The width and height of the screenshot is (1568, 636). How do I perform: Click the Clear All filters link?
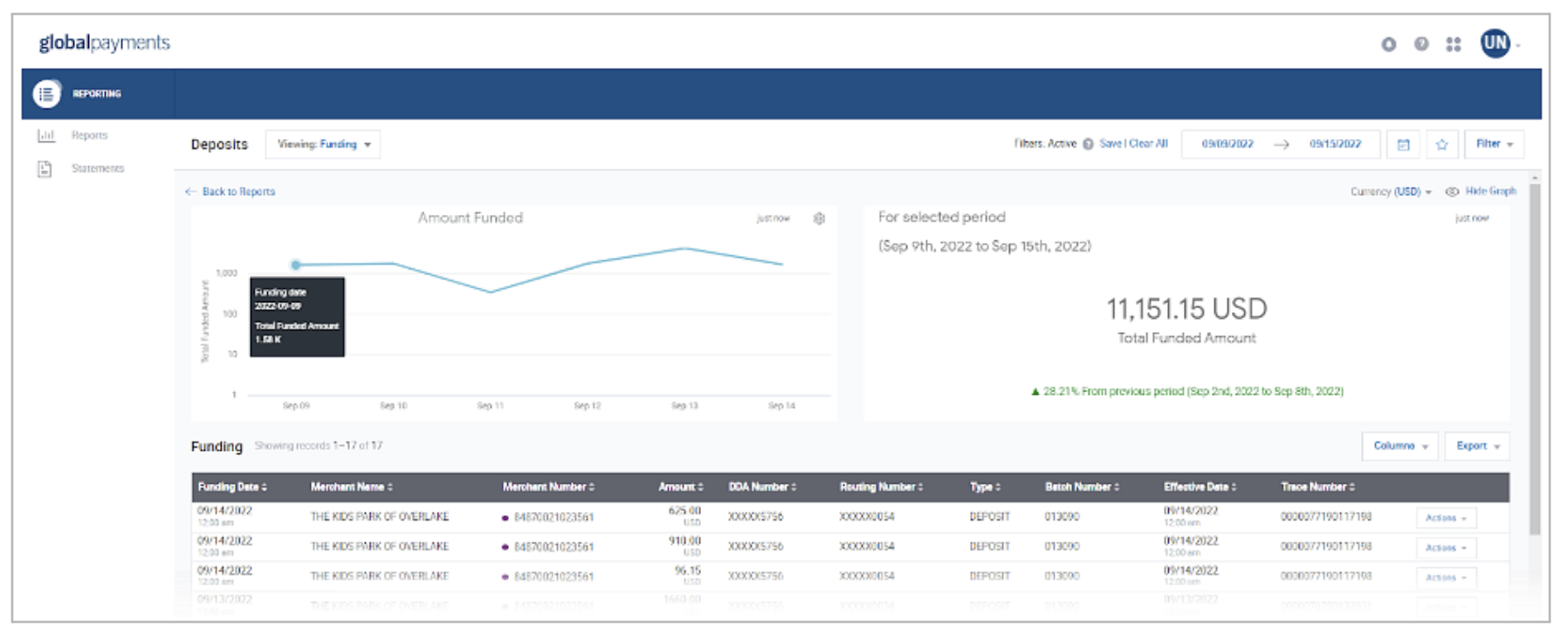tap(1148, 144)
